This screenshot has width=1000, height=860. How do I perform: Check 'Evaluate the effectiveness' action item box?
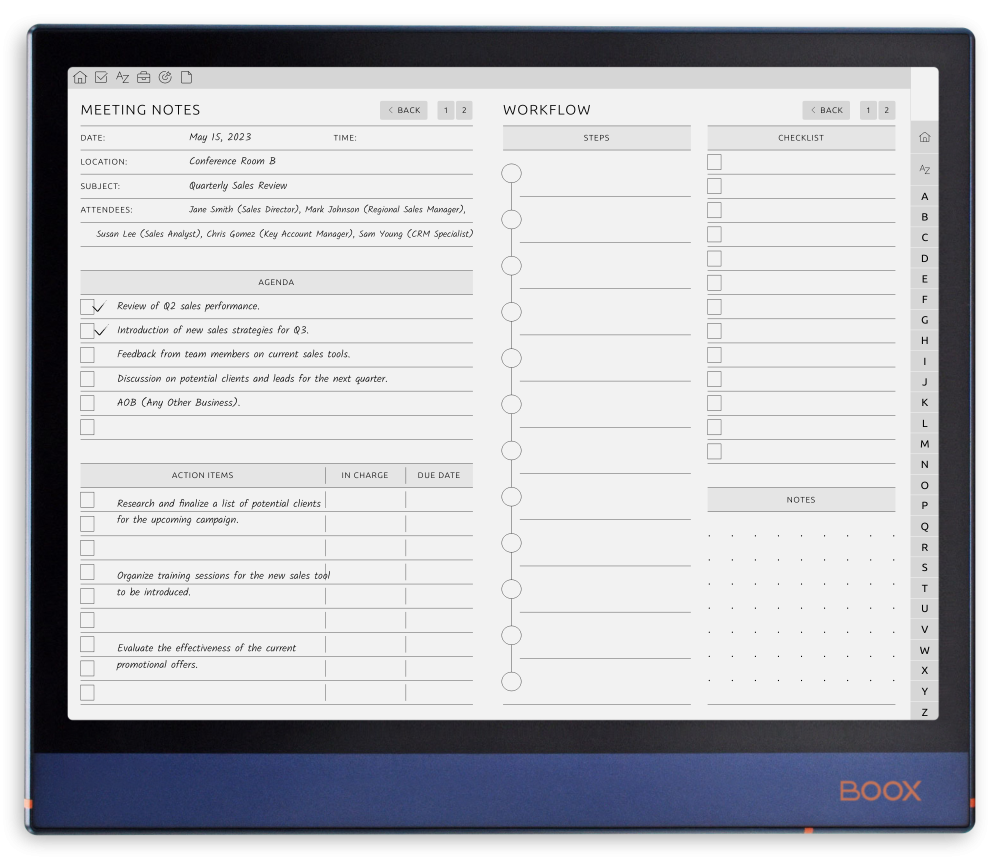click(x=87, y=644)
